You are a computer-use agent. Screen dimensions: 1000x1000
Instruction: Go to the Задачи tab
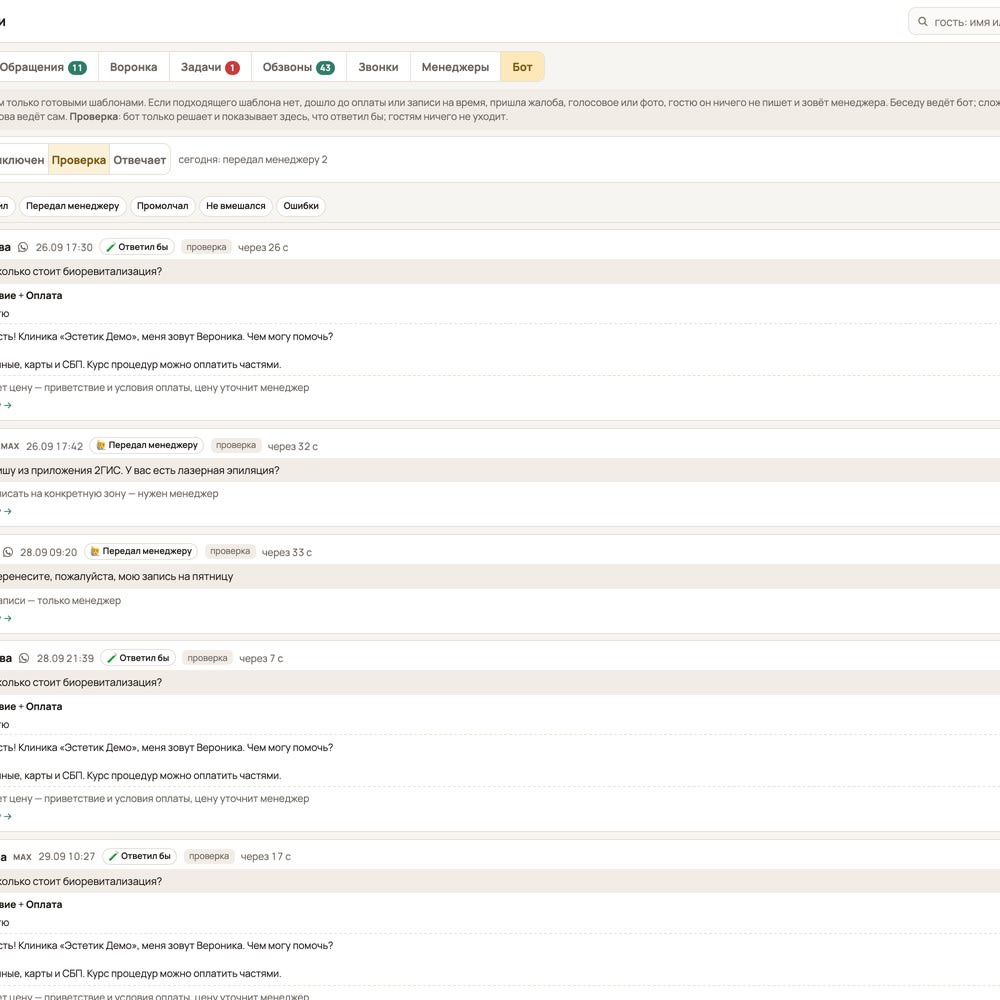point(210,67)
